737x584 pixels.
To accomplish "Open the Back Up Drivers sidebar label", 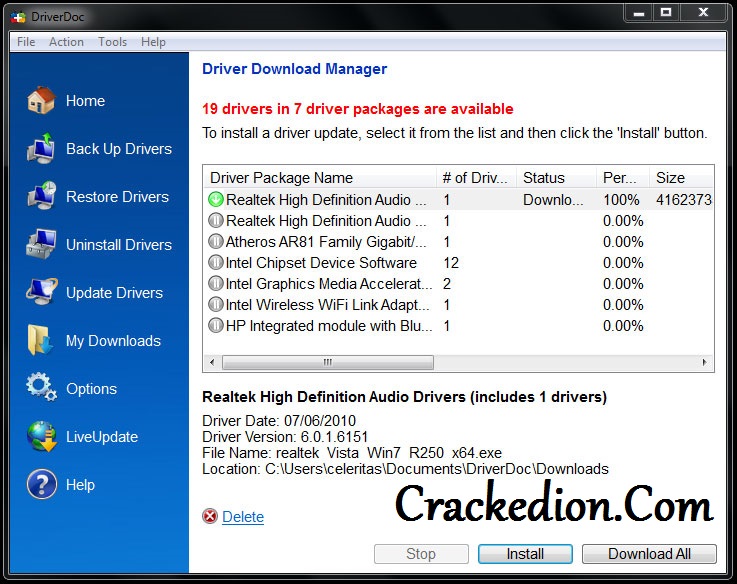I will [x=119, y=149].
